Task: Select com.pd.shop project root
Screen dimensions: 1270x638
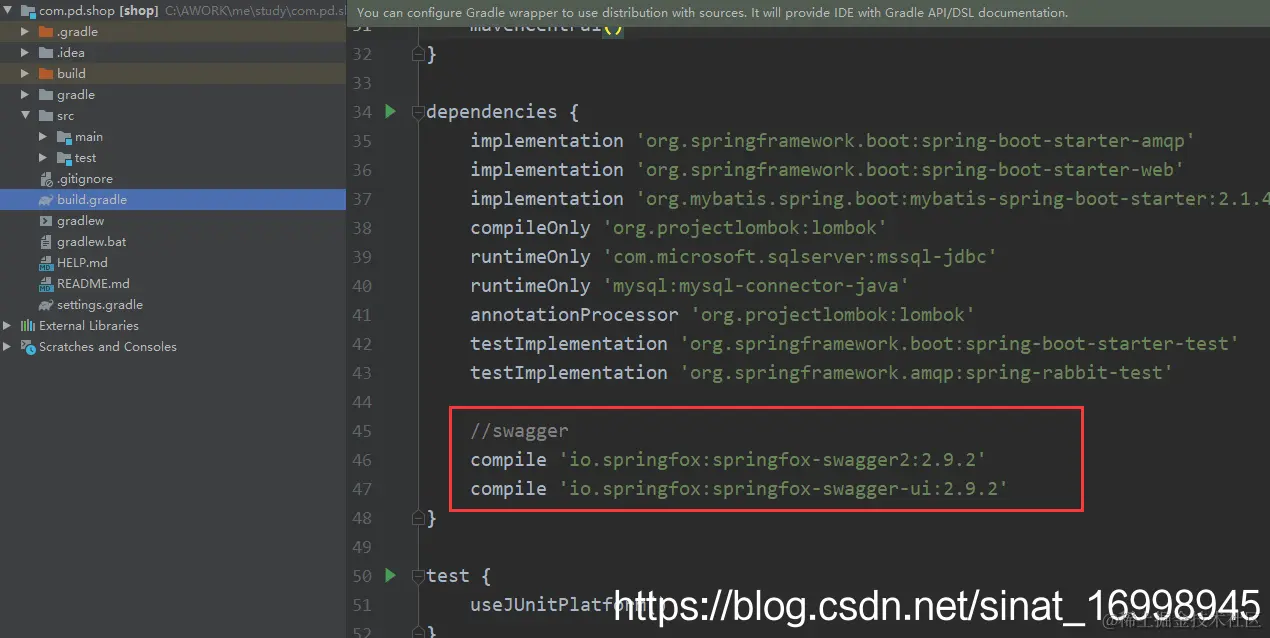Action: (98, 10)
